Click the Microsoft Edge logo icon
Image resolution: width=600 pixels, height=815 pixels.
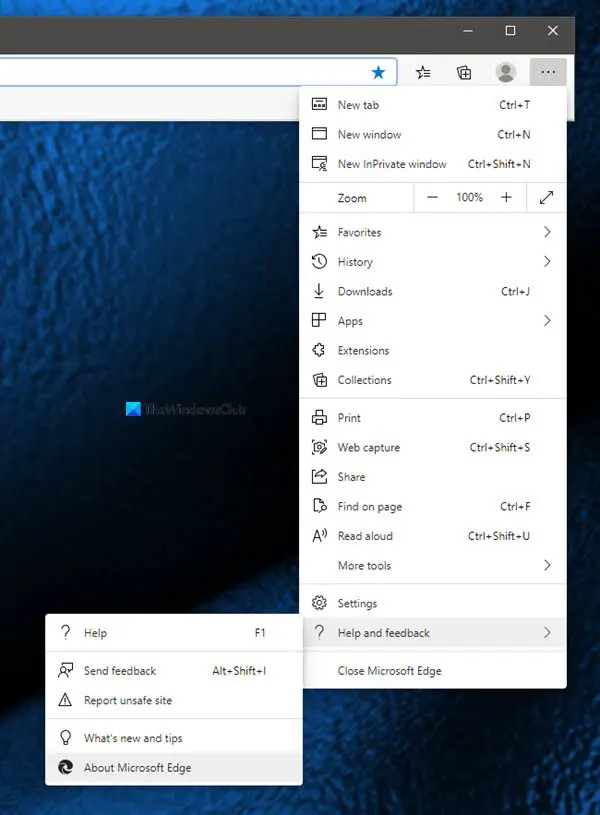coord(66,767)
